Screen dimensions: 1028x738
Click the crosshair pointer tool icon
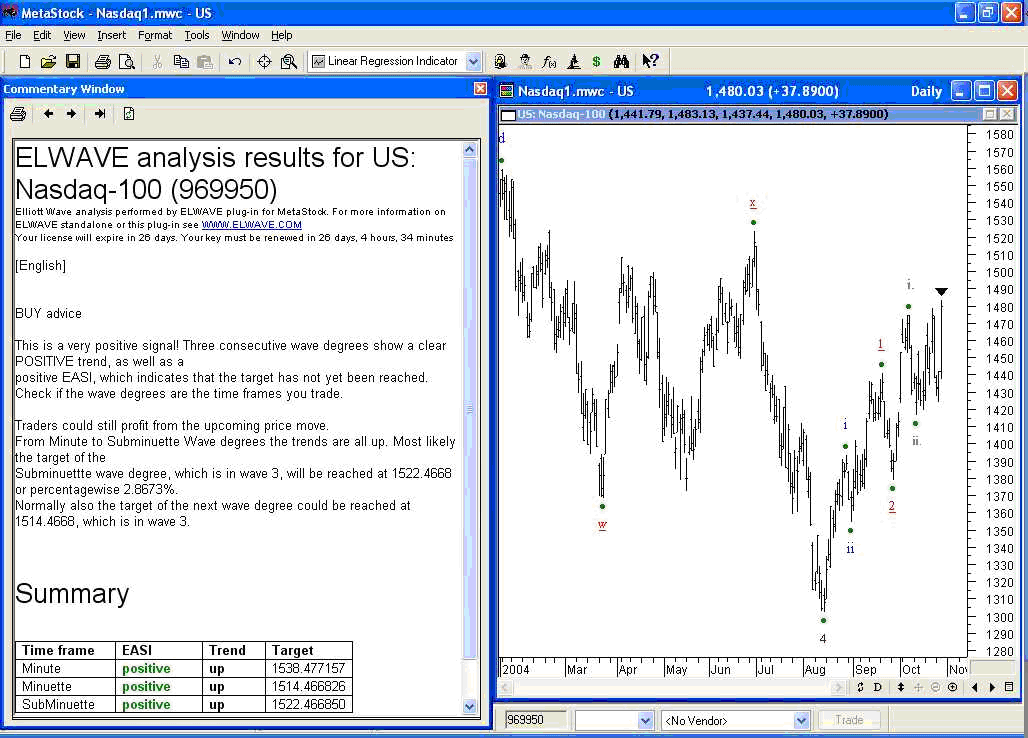point(264,62)
